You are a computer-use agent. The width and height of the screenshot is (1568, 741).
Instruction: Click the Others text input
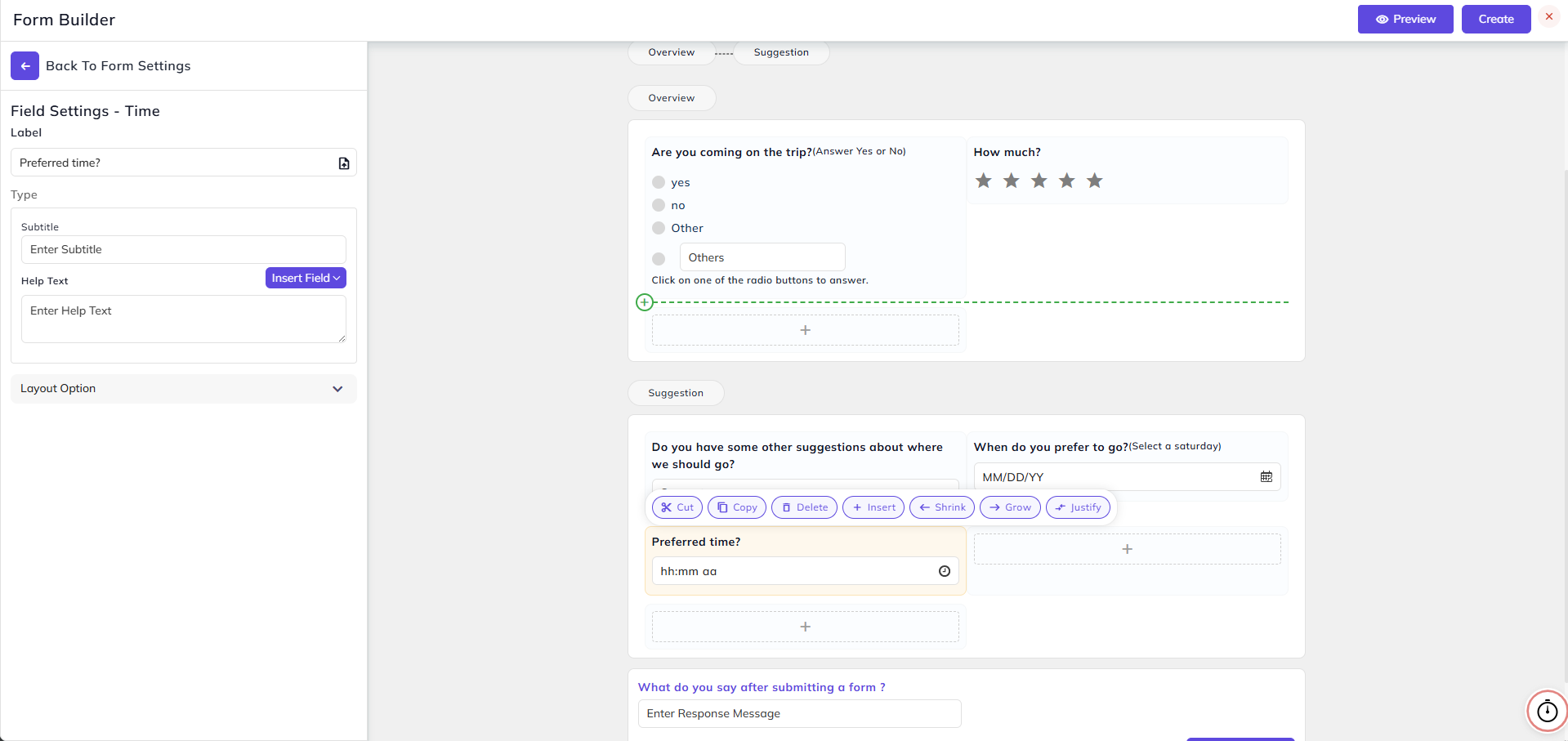pos(762,257)
